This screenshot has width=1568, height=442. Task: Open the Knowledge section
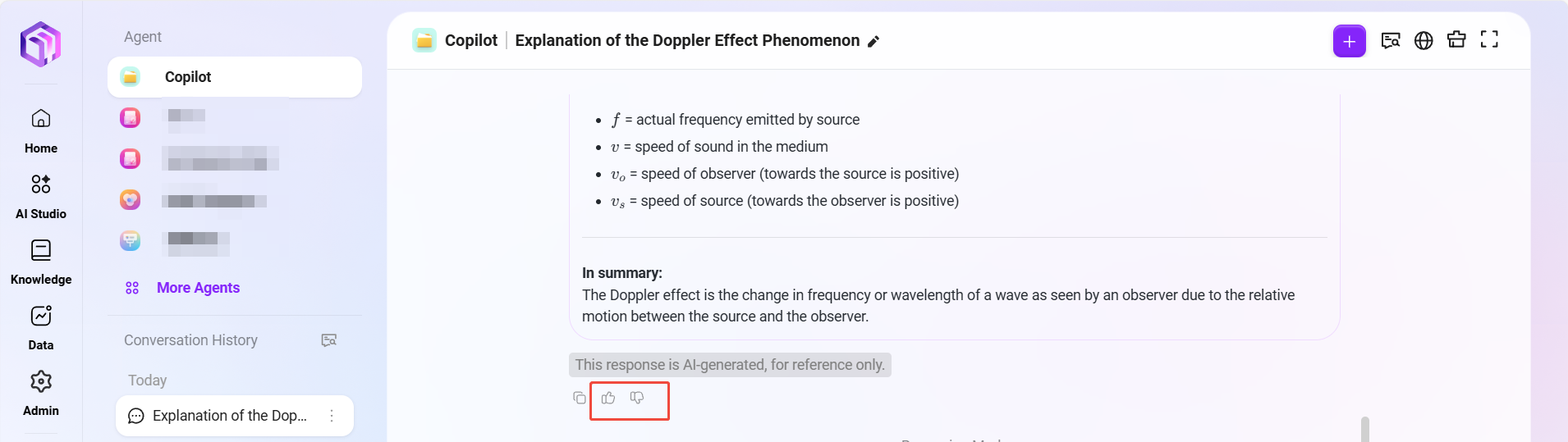click(x=41, y=262)
